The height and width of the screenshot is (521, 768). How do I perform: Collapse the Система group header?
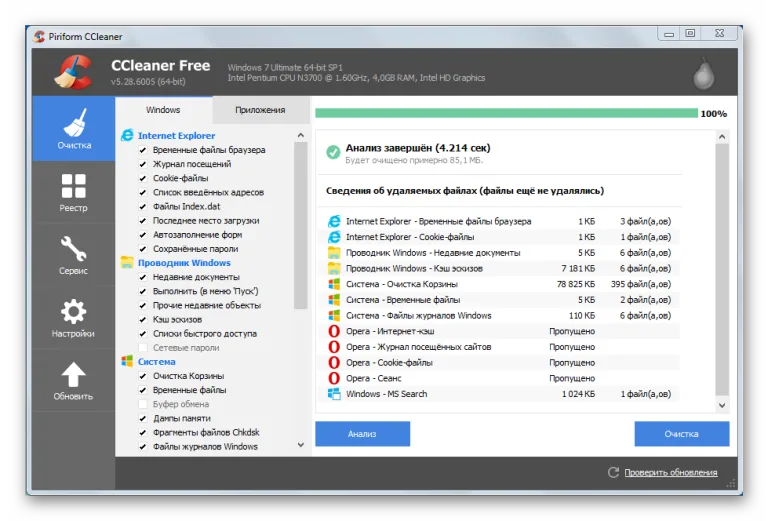point(156,362)
